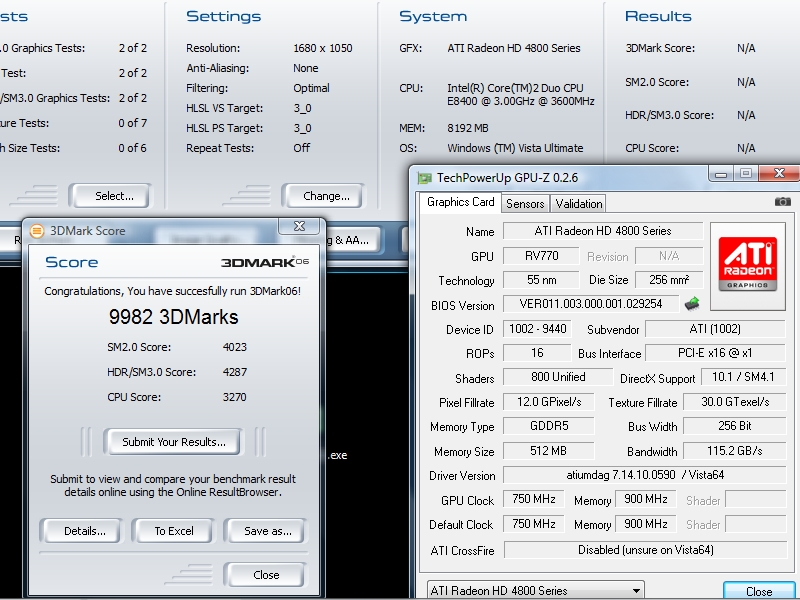Click Select button under Tests
Image resolution: width=800 pixels, height=600 pixels.
coord(112,196)
